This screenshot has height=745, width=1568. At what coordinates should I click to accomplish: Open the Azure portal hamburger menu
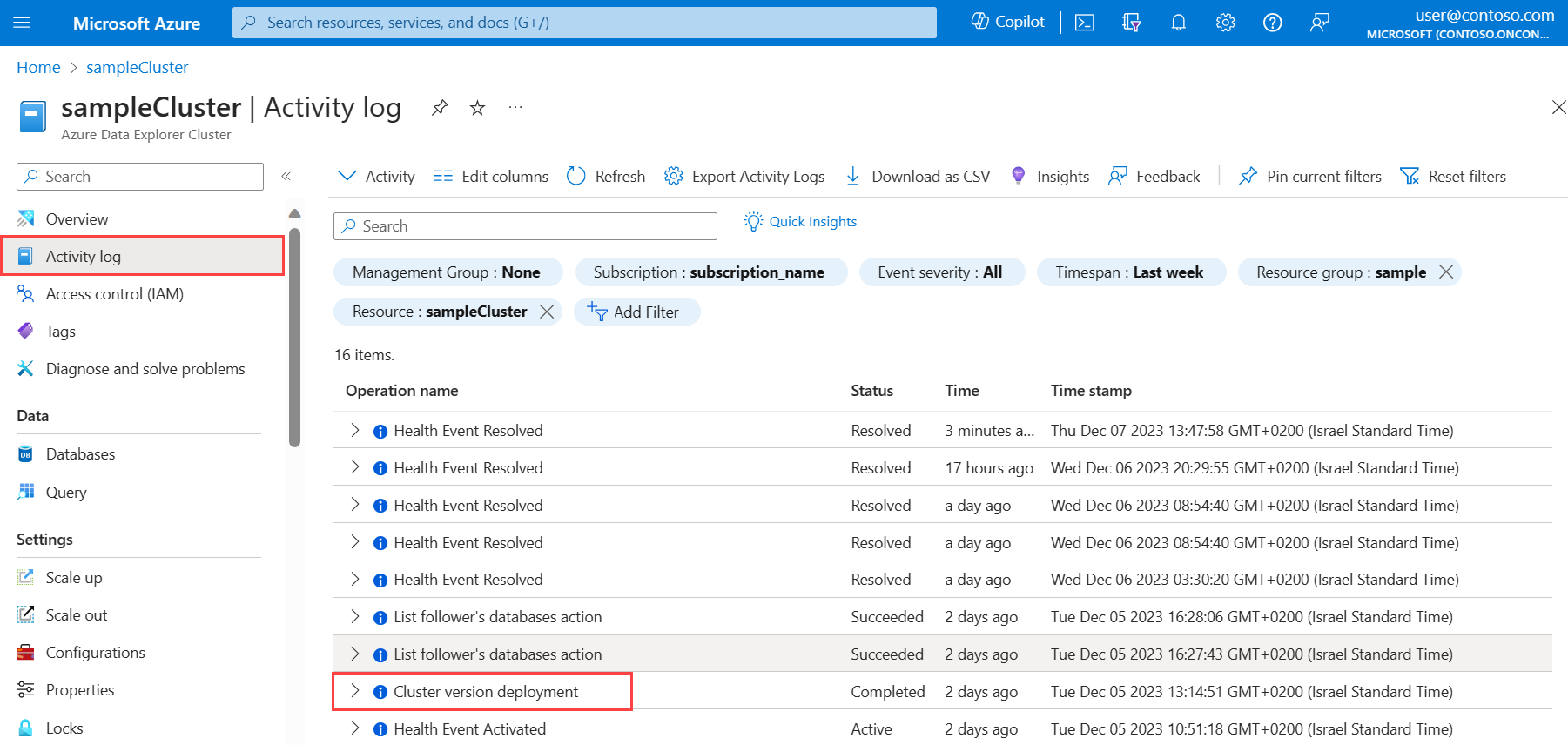tap(22, 23)
